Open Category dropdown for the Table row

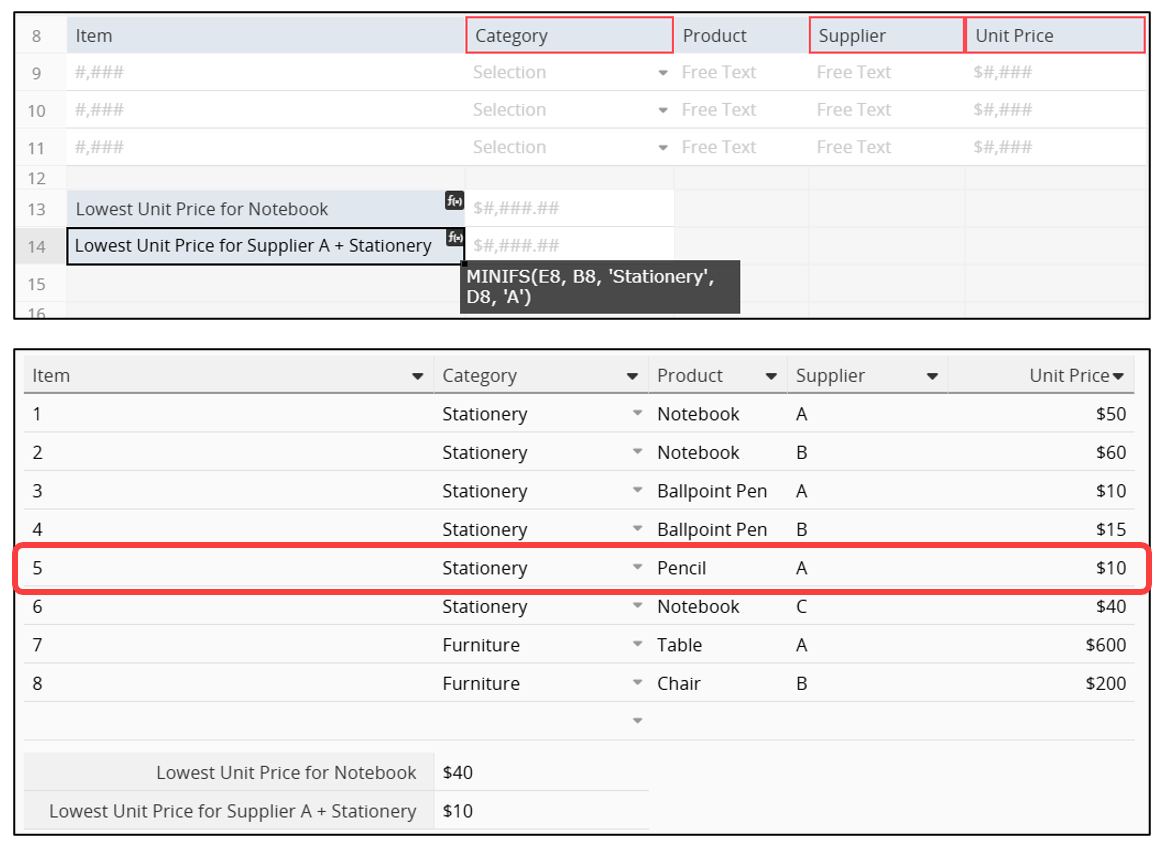click(637, 645)
